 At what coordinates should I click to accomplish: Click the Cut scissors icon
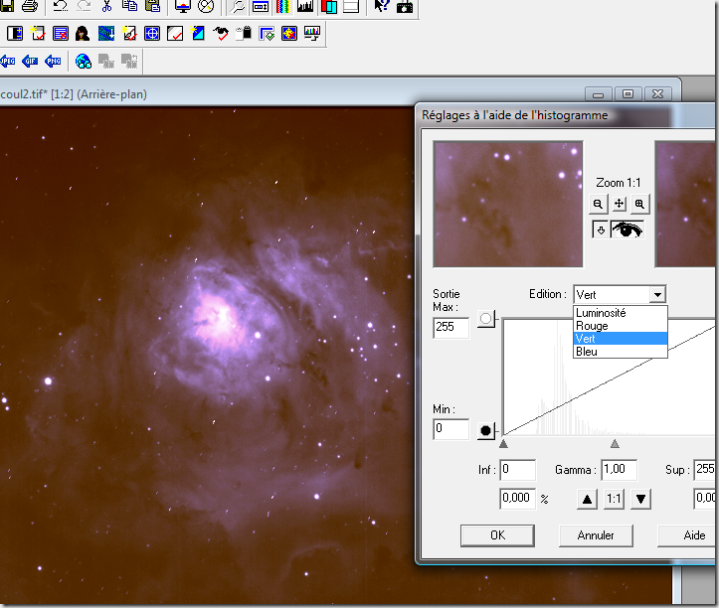(x=106, y=7)
